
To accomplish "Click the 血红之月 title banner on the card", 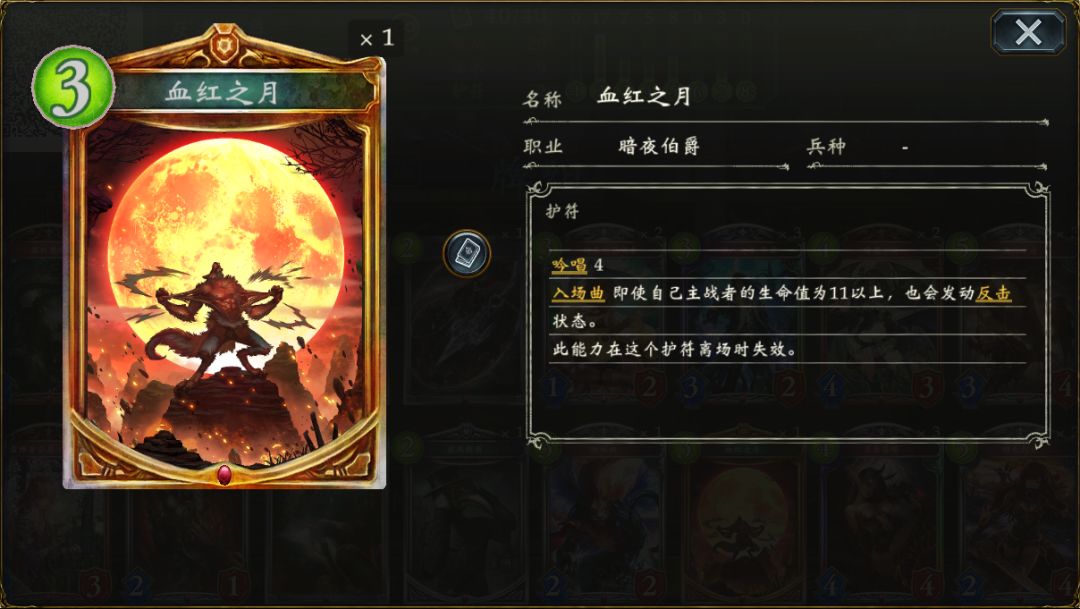I will pyautogui.click(x=222, y=92).
